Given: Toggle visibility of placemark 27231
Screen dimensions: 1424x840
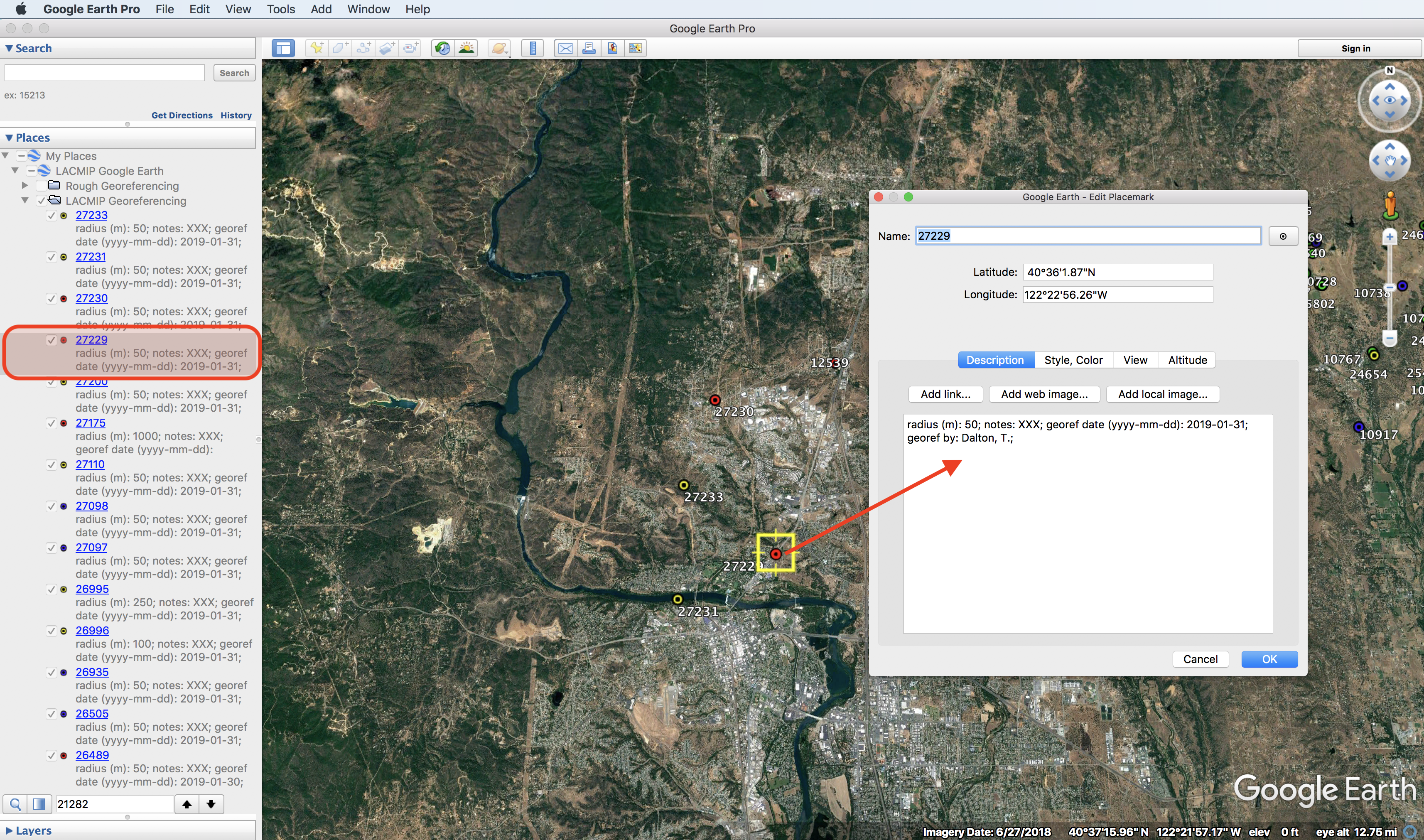Looking at the screenshot, I should pos(52,257).
